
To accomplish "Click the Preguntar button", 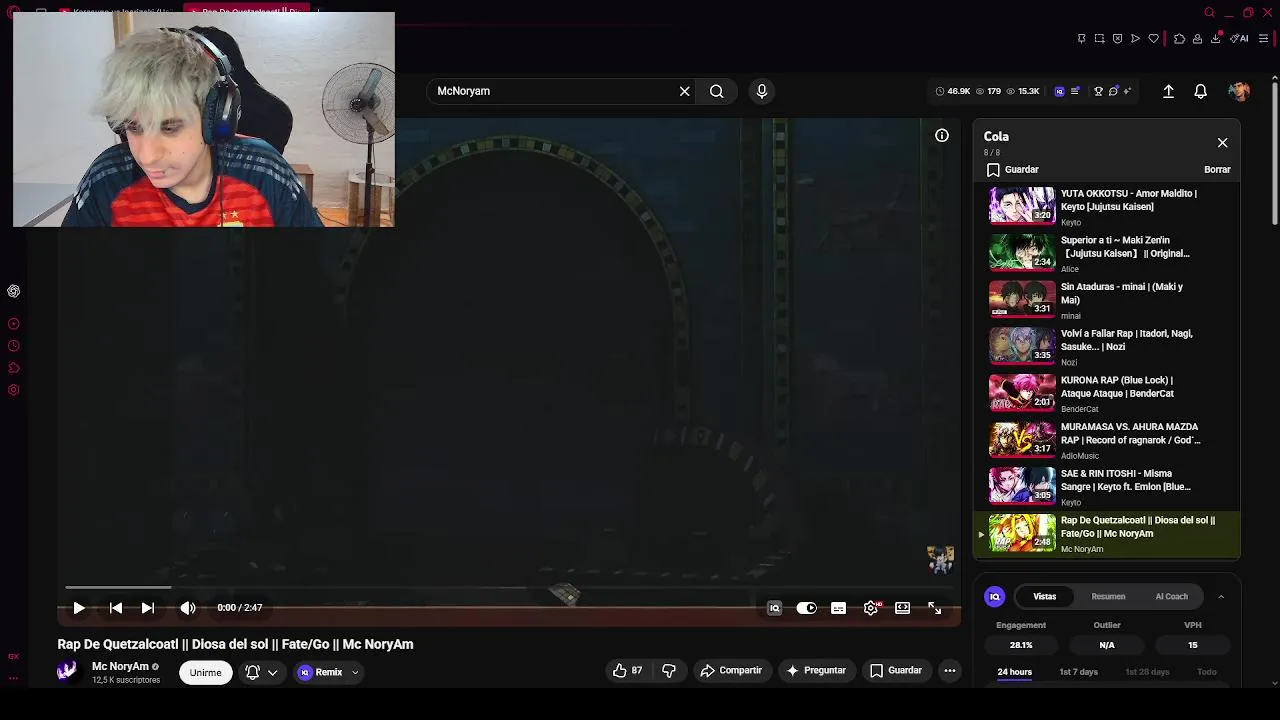I will pos(816,671).
